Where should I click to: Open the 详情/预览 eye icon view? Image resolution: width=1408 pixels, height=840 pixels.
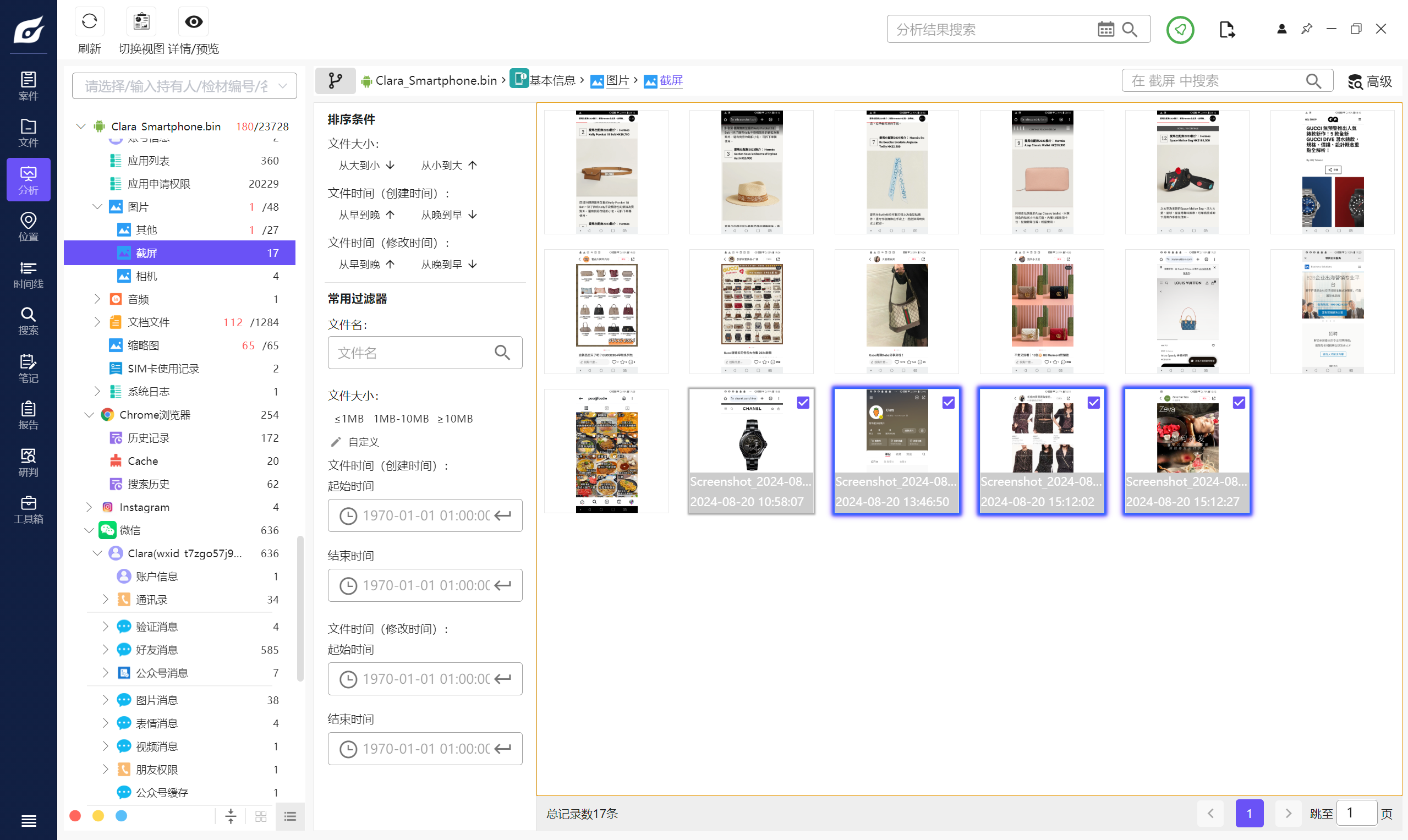click(194, 23)
